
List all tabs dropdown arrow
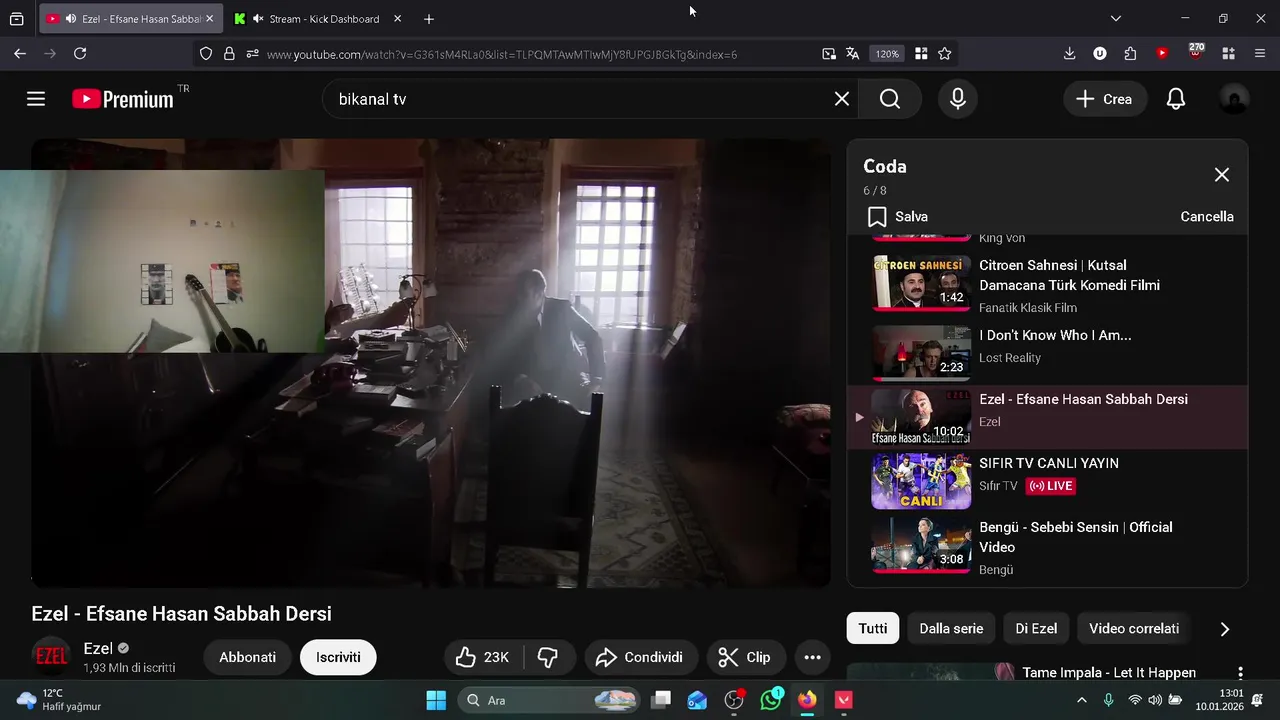pos(1116,19)
